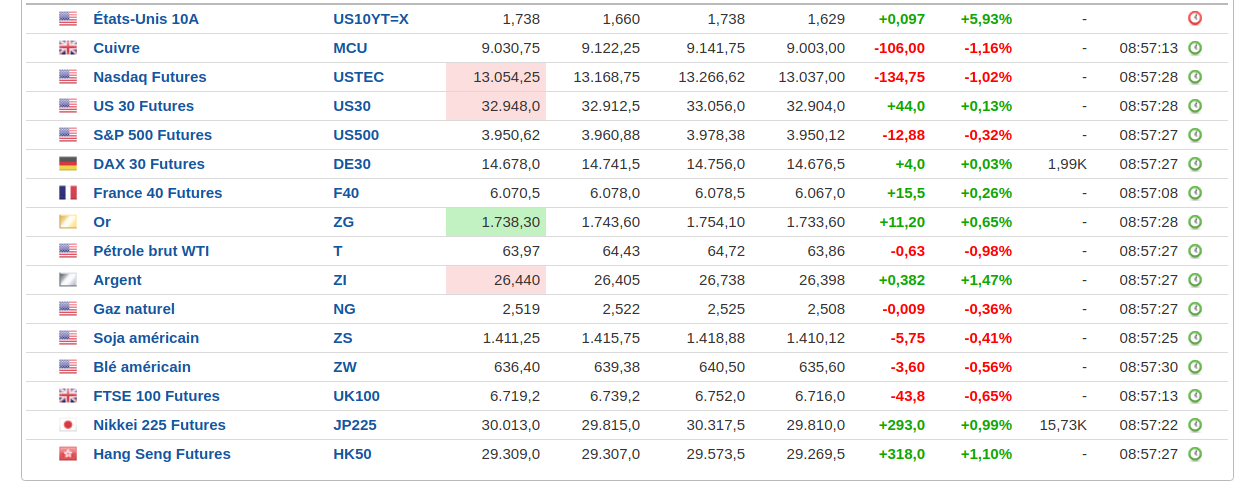1244x484 pixels.
Task: Go to Soja américain details
Action: pyautogui.click(x=146, y=338)
